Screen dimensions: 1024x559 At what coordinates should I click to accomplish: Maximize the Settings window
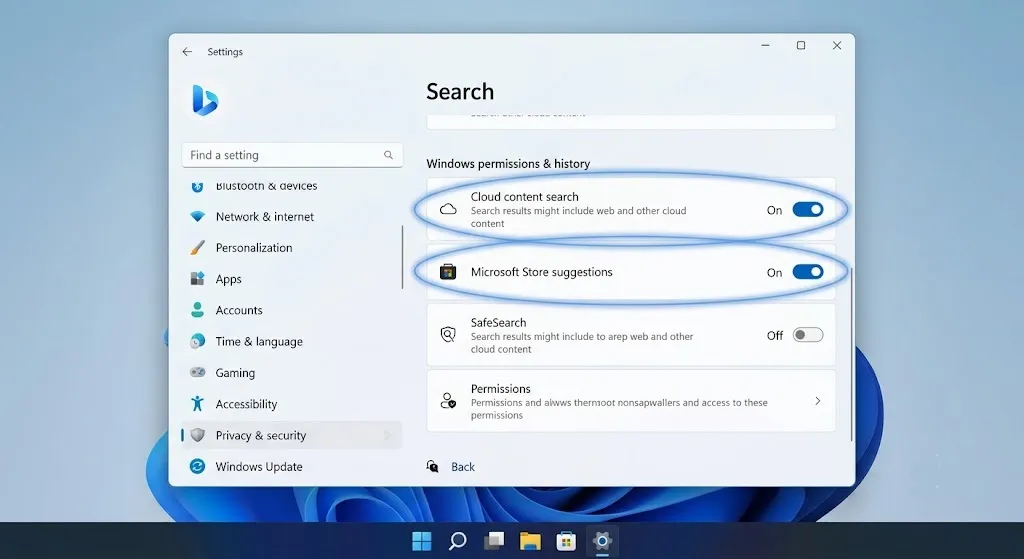tap(801, 45)
